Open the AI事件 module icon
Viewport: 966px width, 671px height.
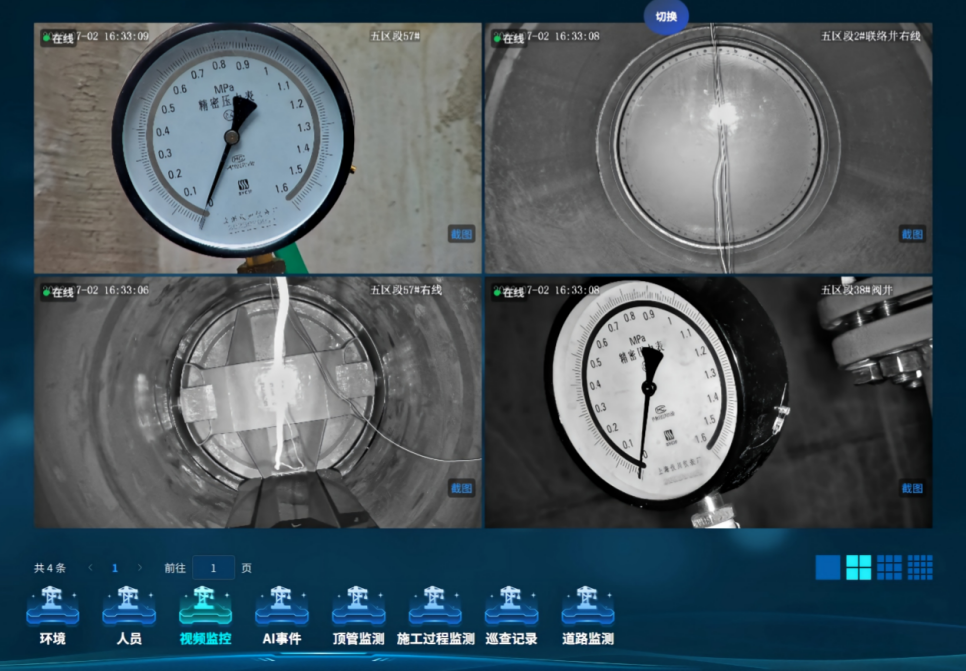[x=282, y=605]
